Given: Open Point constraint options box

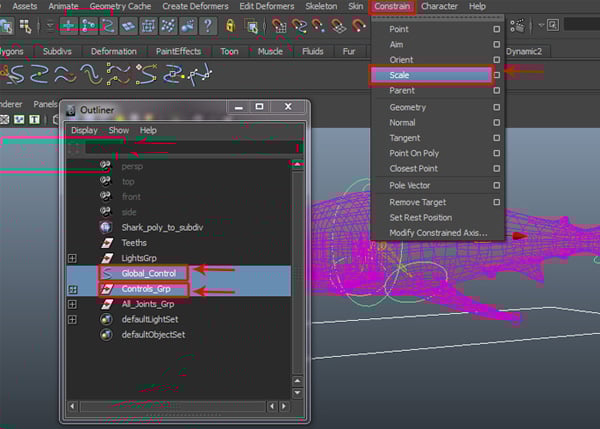Looking at the screenshot, I should click(x=496, y=29).
